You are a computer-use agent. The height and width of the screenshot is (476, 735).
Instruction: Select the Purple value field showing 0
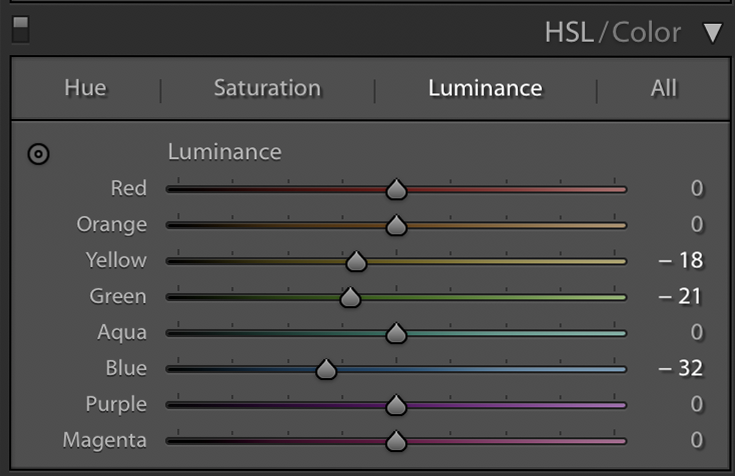coord(697,404)
